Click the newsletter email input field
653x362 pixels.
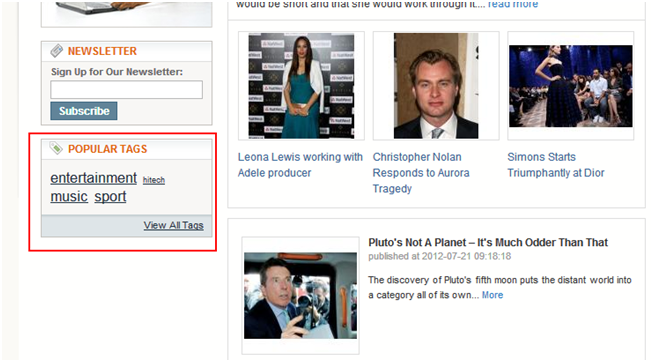pos(127,90)
